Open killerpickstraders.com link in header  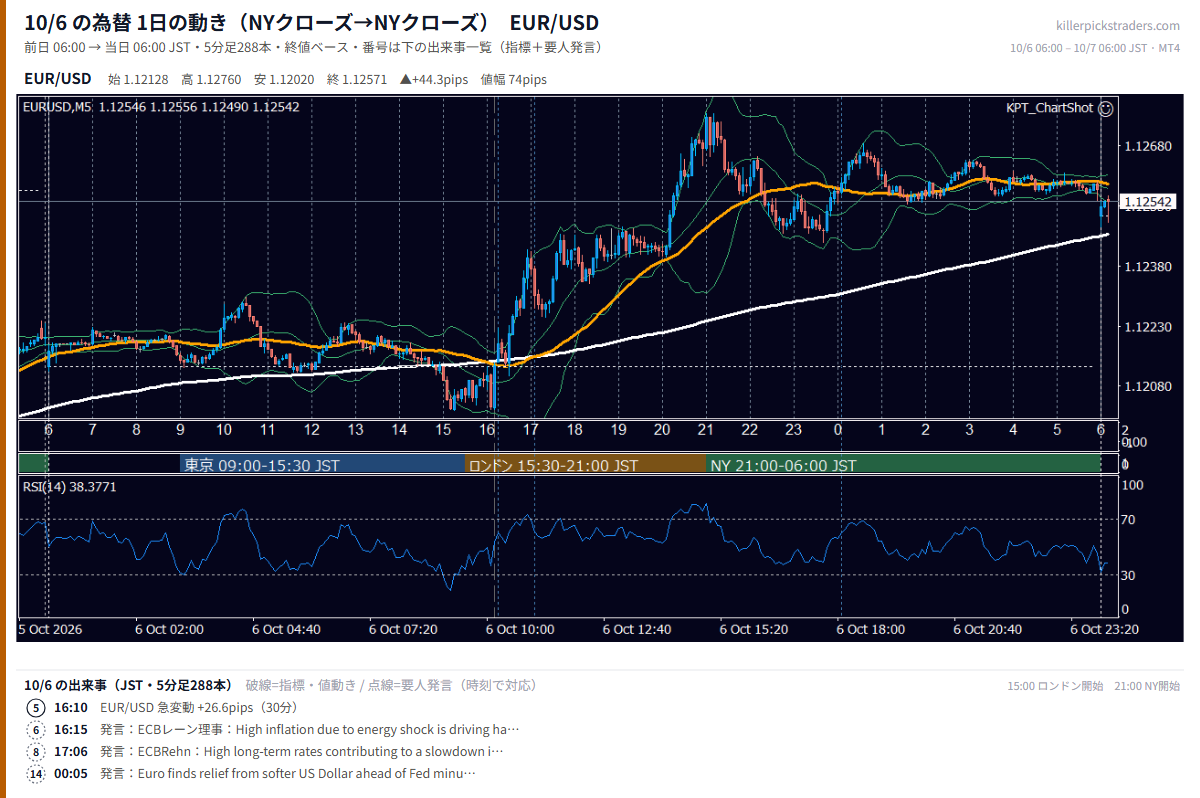click(1117, 25)
